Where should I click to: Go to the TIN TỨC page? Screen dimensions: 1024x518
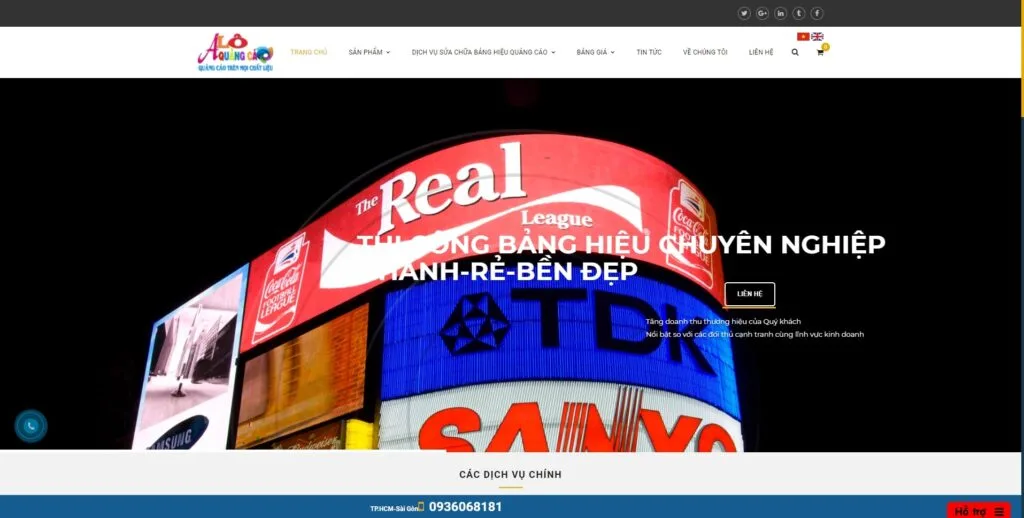click(x=649, y=52)
